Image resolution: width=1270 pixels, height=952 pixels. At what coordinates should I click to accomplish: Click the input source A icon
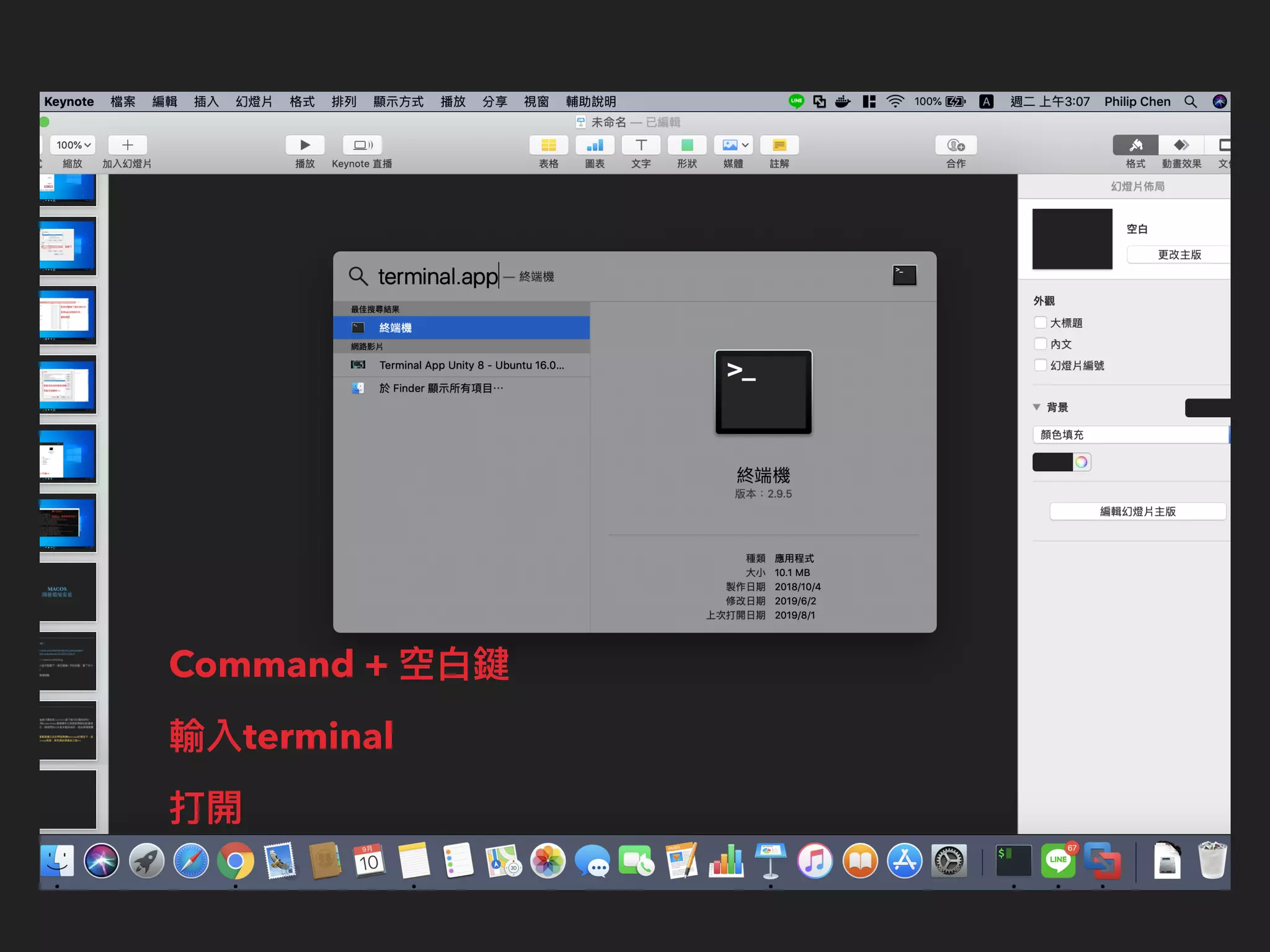click(x=986, y=102)
